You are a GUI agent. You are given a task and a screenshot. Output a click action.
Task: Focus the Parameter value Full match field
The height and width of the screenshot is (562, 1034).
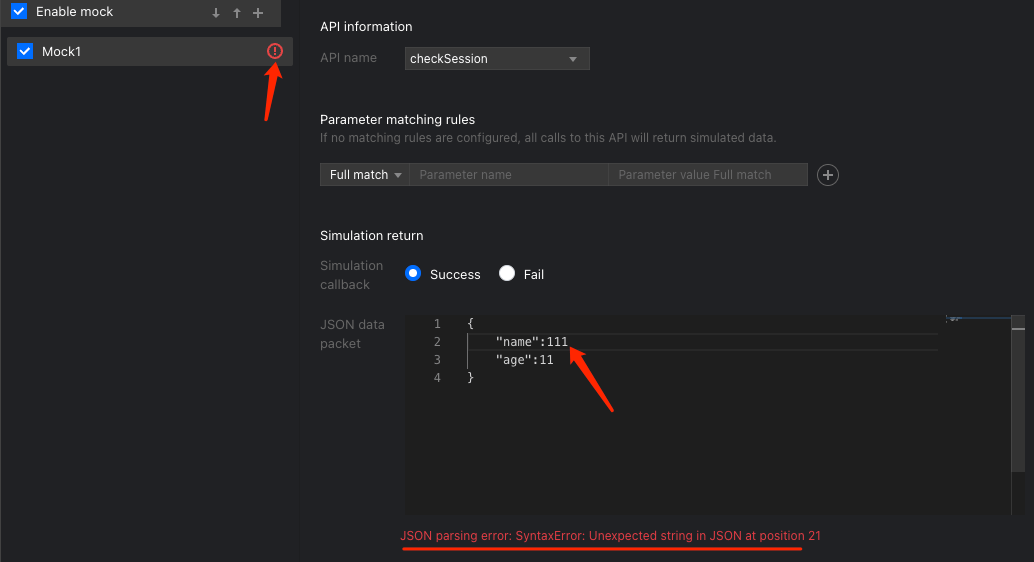click(707, 175)
